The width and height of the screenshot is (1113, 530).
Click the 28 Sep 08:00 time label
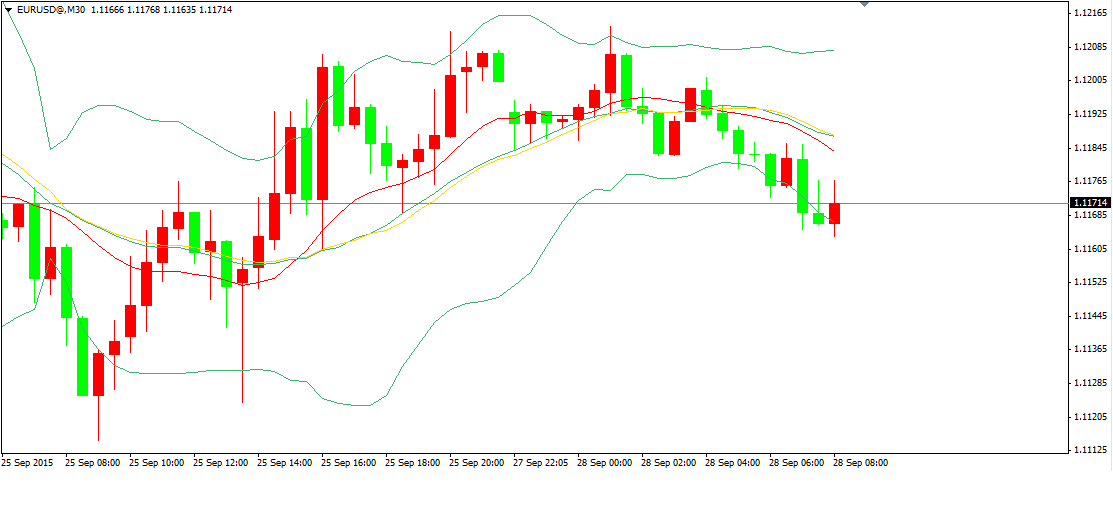tap(860, 463)
